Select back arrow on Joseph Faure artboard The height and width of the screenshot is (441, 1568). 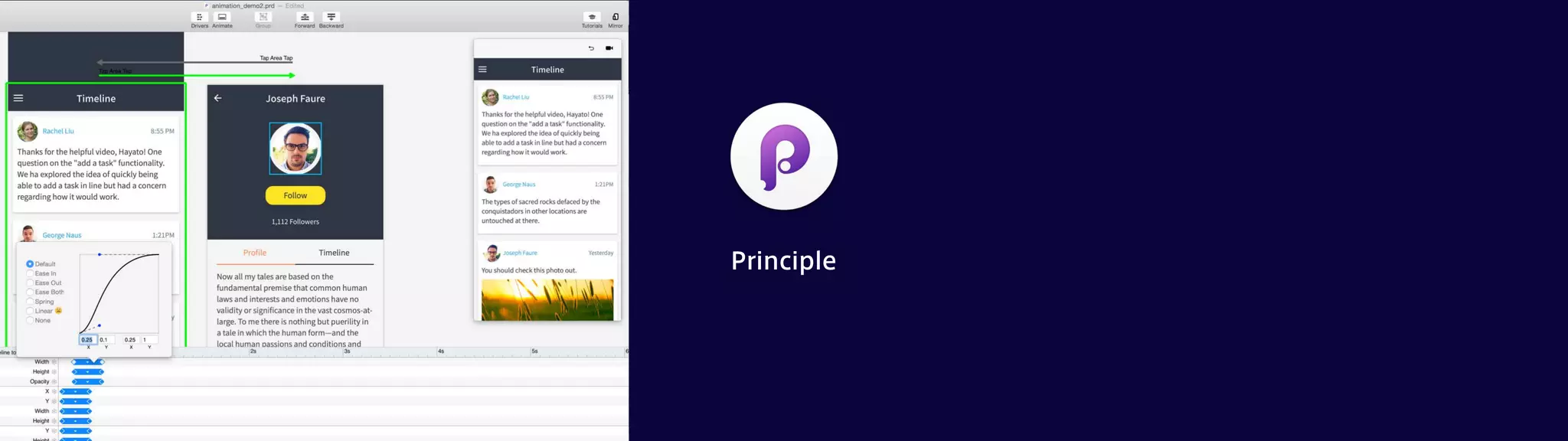[218, 98]
